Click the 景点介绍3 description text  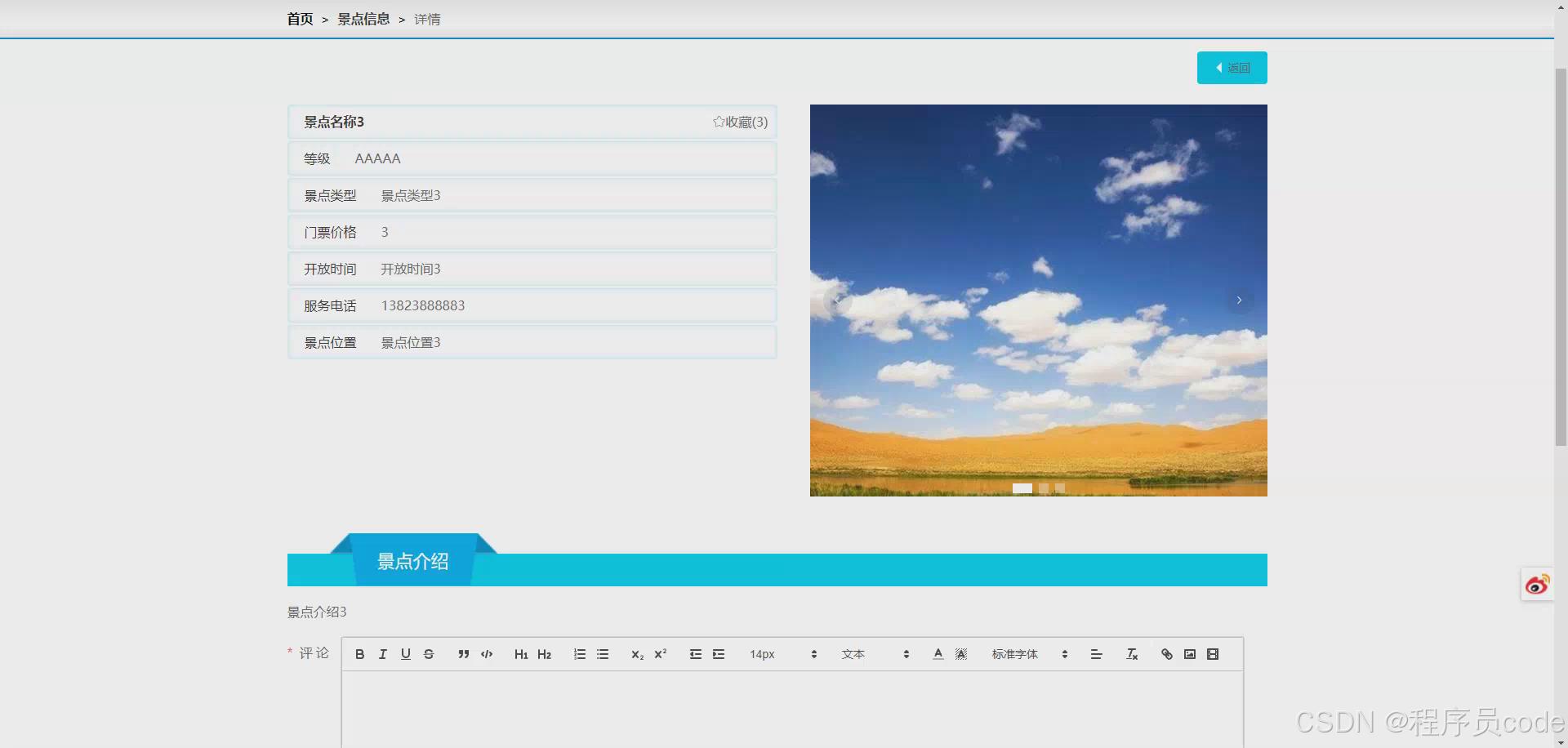tap(317, 612)
